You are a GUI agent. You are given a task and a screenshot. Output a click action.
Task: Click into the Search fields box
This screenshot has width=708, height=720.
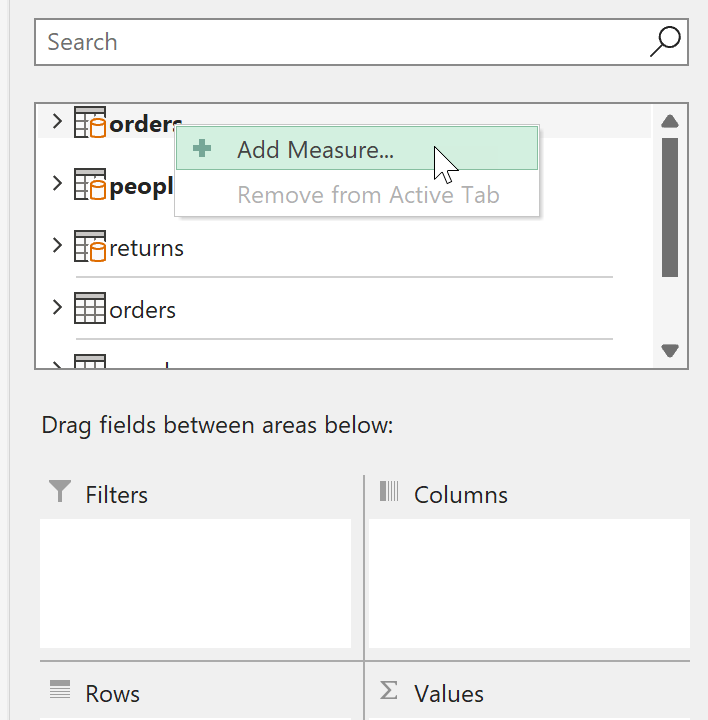[x=340, y=42]
